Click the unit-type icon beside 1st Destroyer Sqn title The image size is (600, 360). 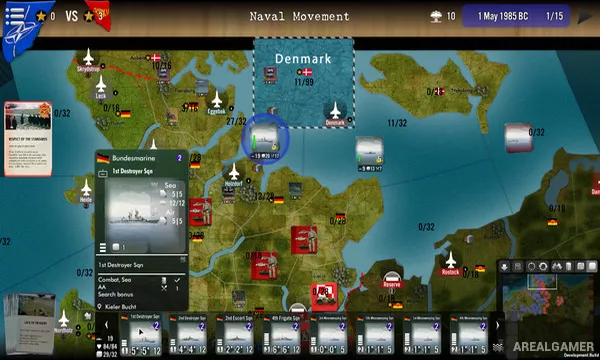click(x=103, y=173)
